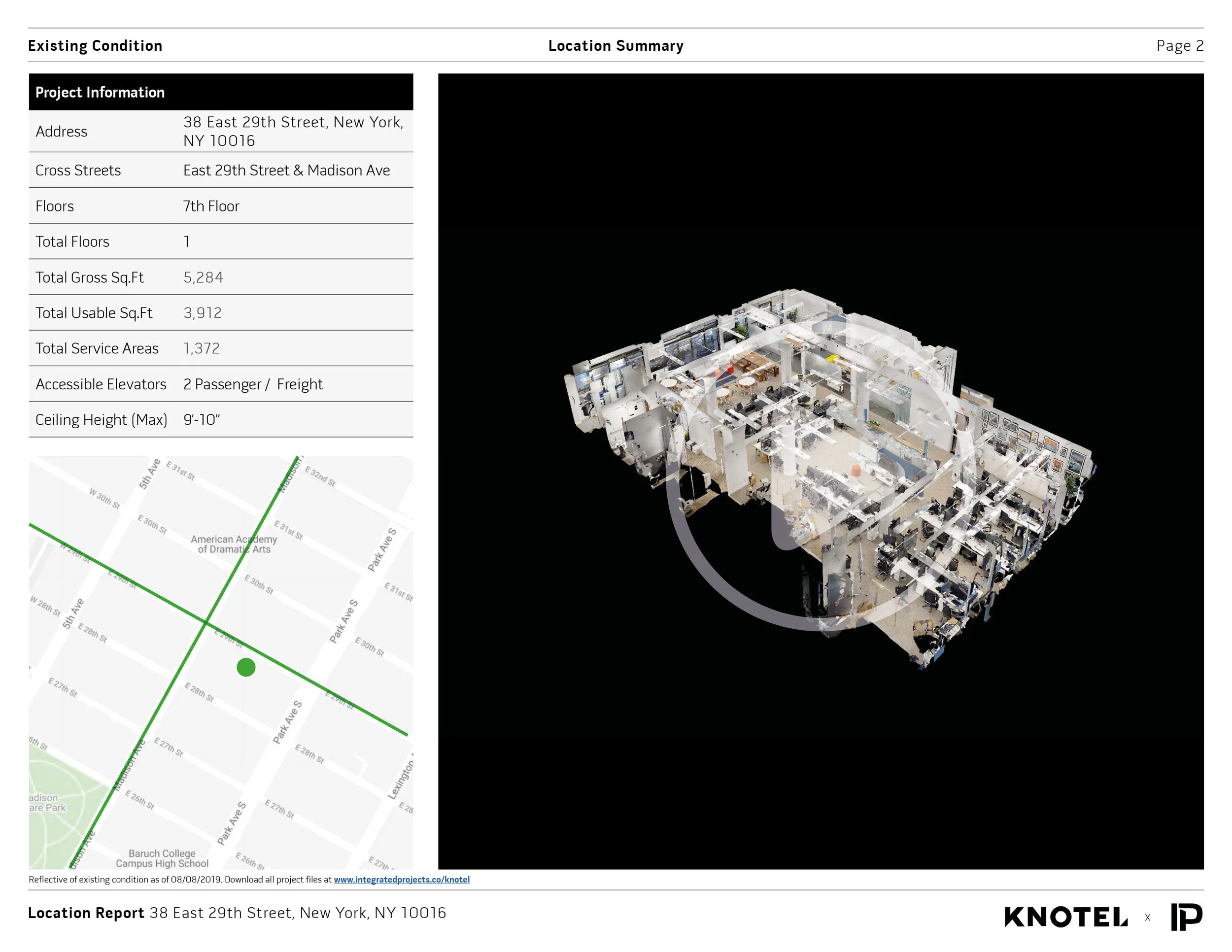Select the Address value text

point(293,131)
